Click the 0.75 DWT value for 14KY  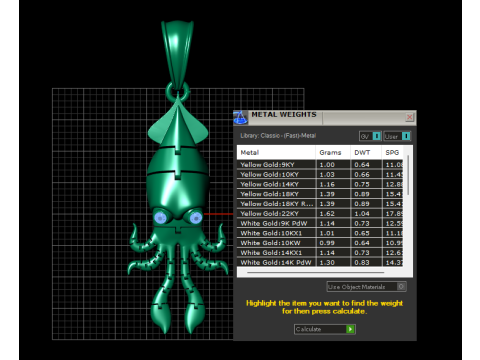click(x=362, y=184)
